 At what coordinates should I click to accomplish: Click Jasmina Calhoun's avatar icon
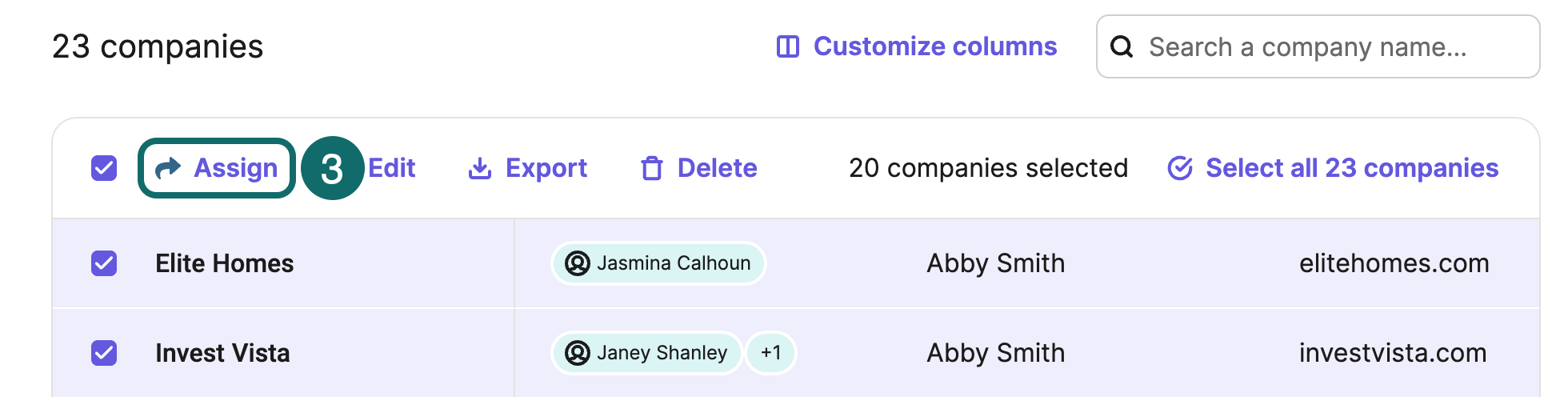click(578, 263)
